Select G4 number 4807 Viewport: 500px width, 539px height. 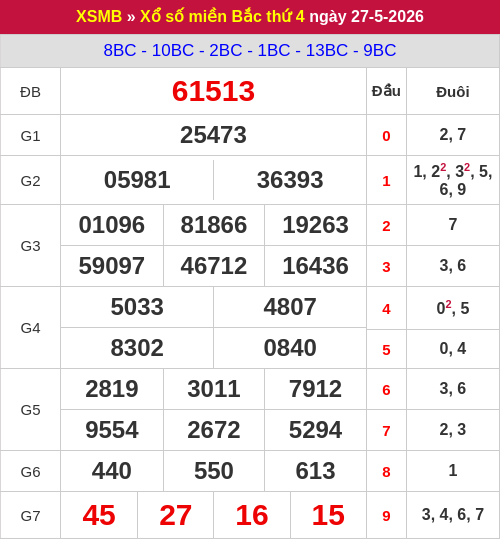[290, 307]
